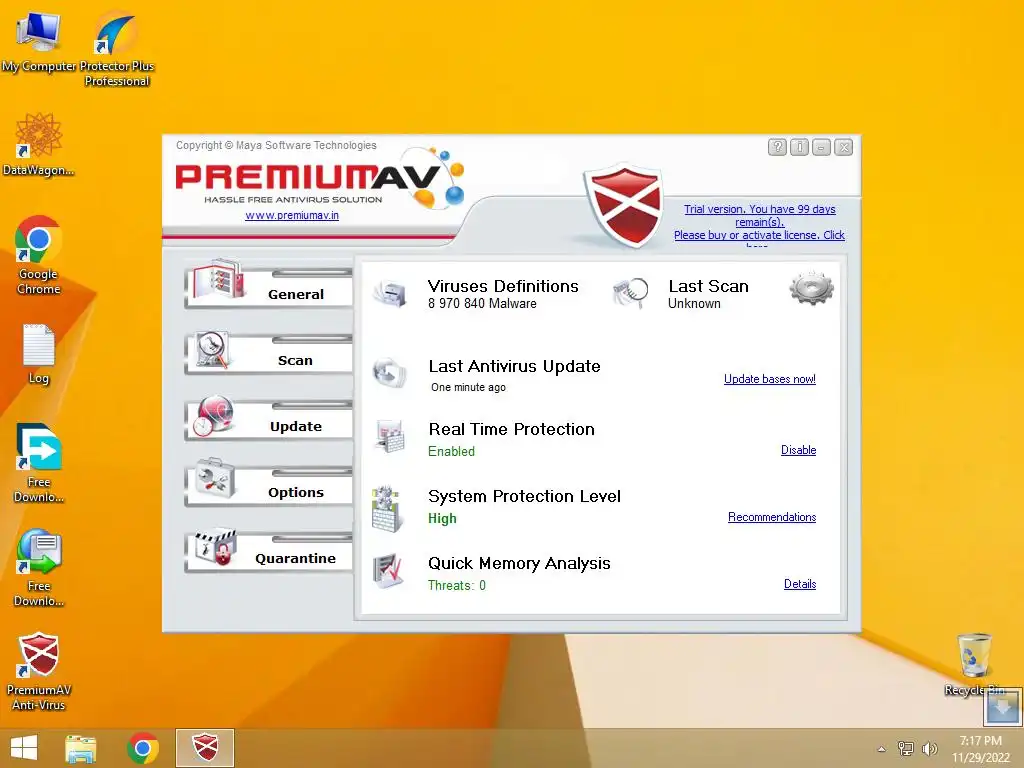Open the Recommendations link
This screenshot has width=1024, height=768.
click(772, 517)
